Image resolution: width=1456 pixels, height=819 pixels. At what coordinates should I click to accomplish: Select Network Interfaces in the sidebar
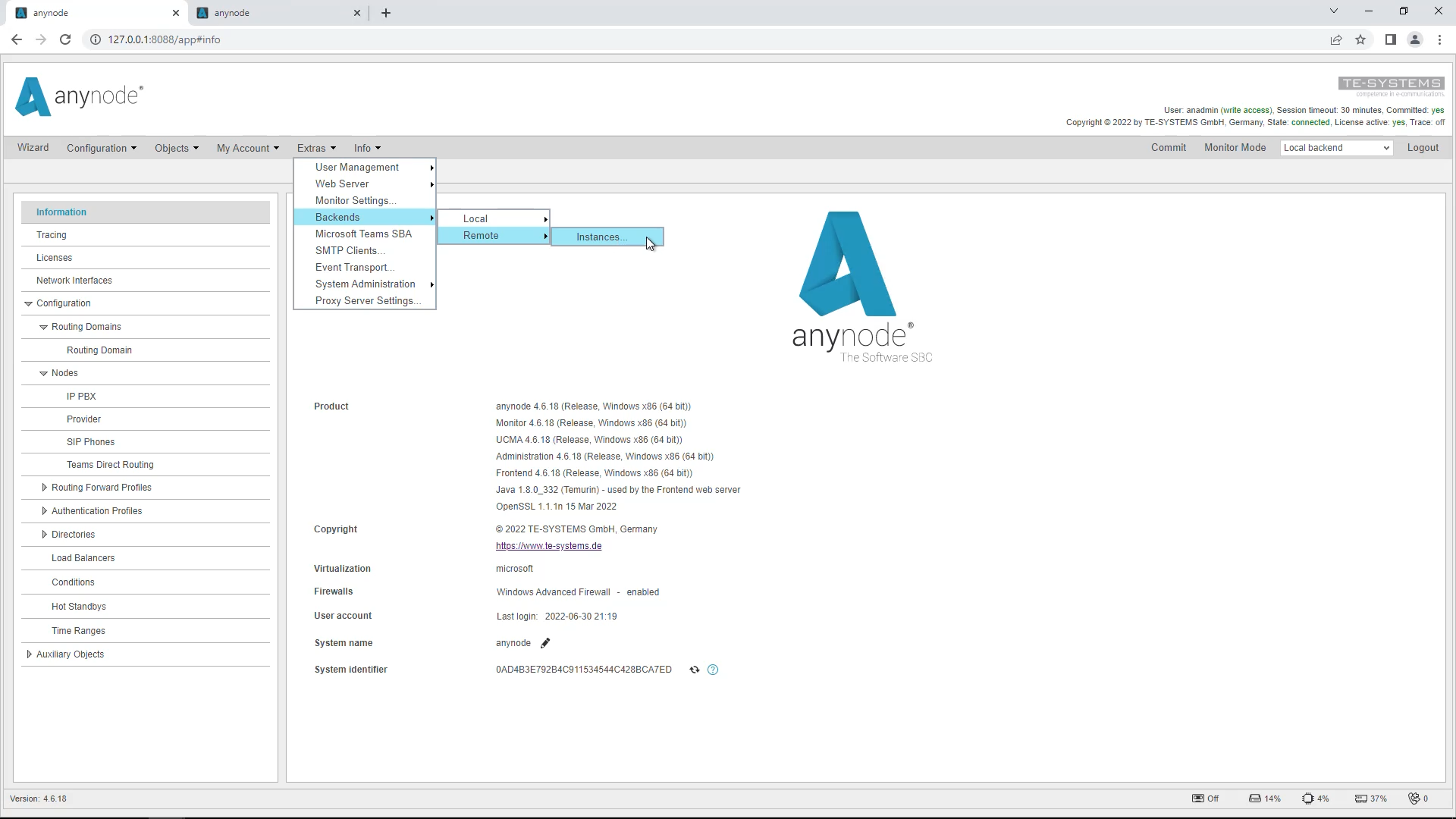tap(146, 281)
